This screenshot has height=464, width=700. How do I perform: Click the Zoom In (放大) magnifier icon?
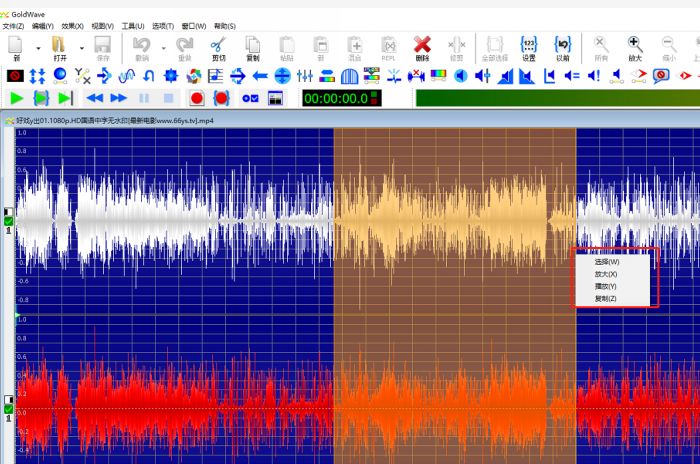click(635, 46)
